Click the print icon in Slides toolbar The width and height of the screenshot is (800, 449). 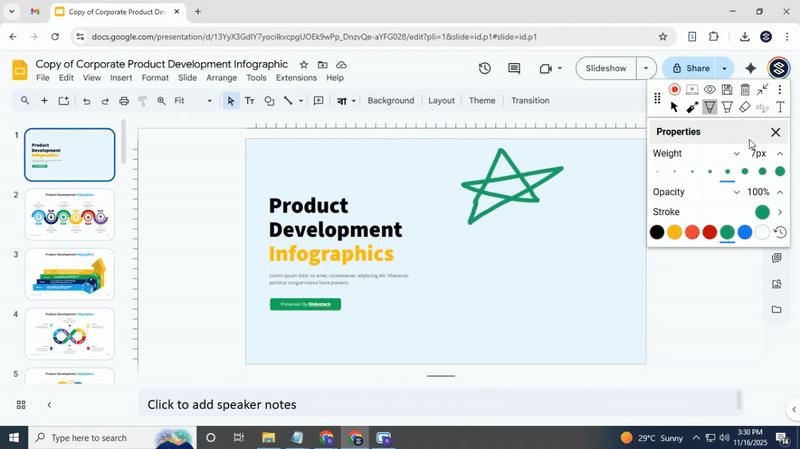[124, 101]
